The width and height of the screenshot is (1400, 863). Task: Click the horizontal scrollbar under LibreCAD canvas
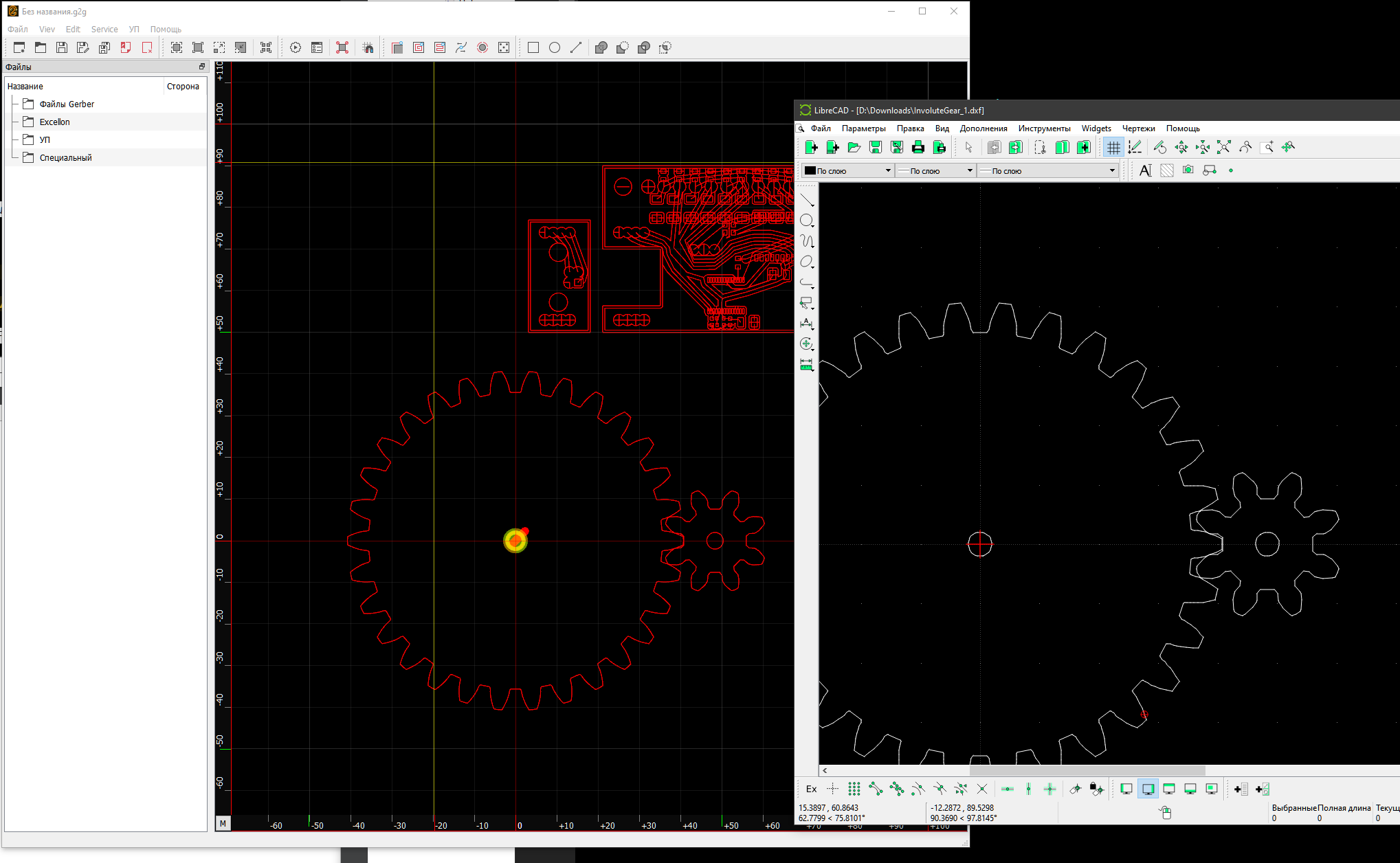click(x=1086, y=770)
